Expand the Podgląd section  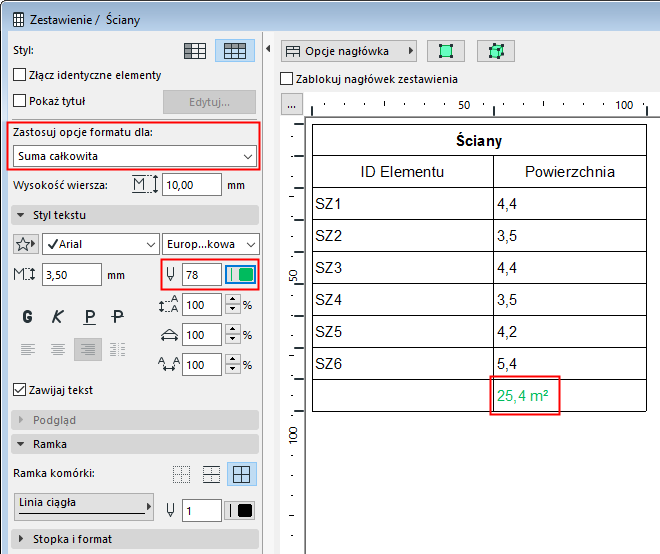(x=135, y=420)
